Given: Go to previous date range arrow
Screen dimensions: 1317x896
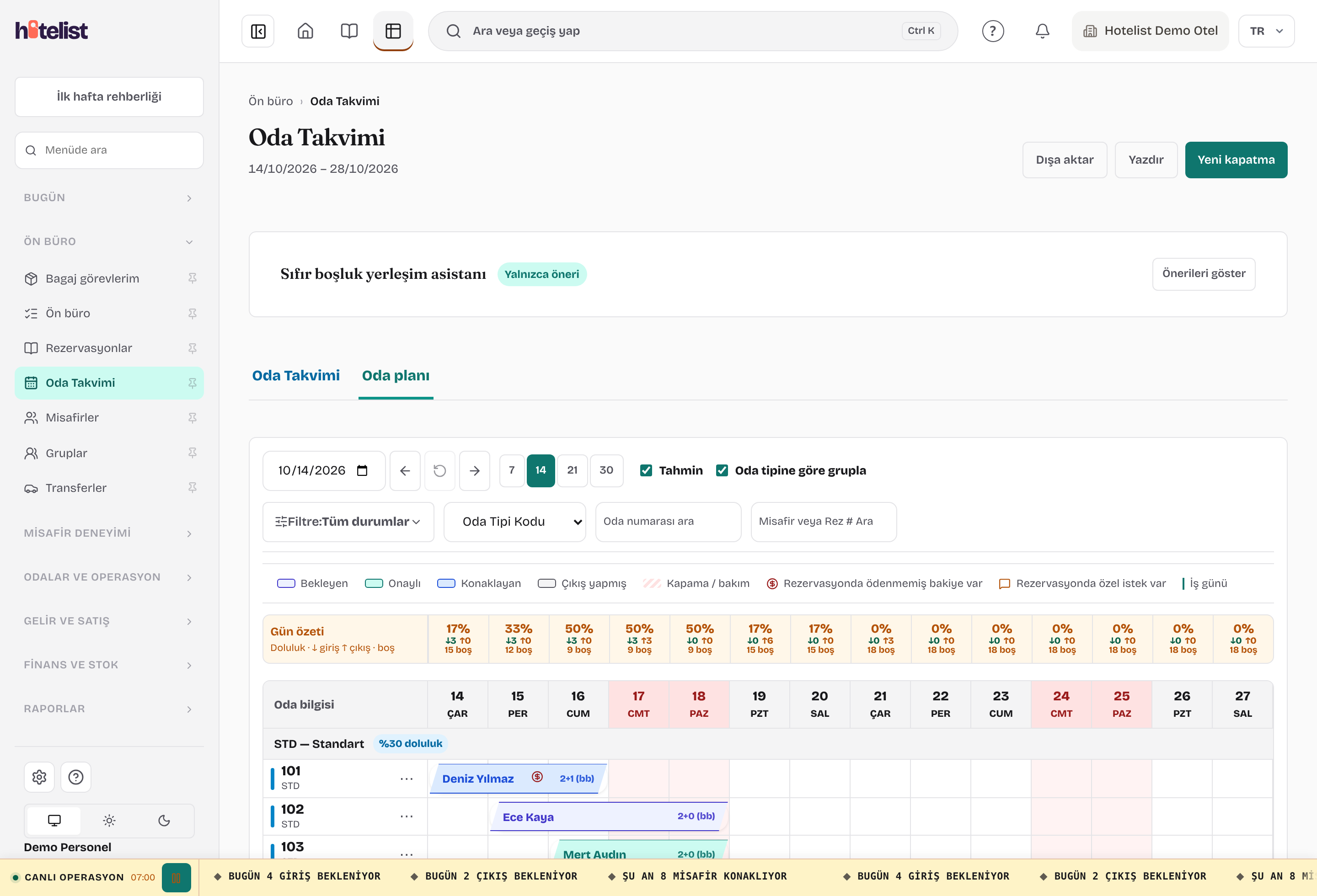Looking at the screenshot, I should pyautogui.click(x=405, y=470).
